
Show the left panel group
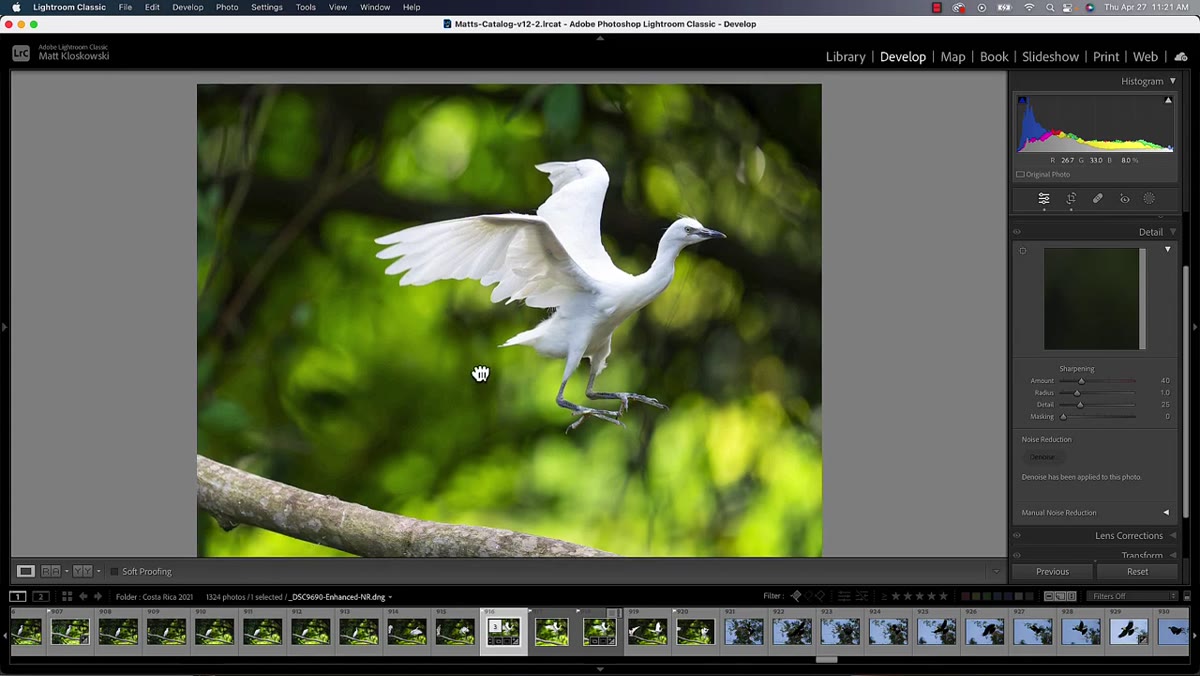4,326
